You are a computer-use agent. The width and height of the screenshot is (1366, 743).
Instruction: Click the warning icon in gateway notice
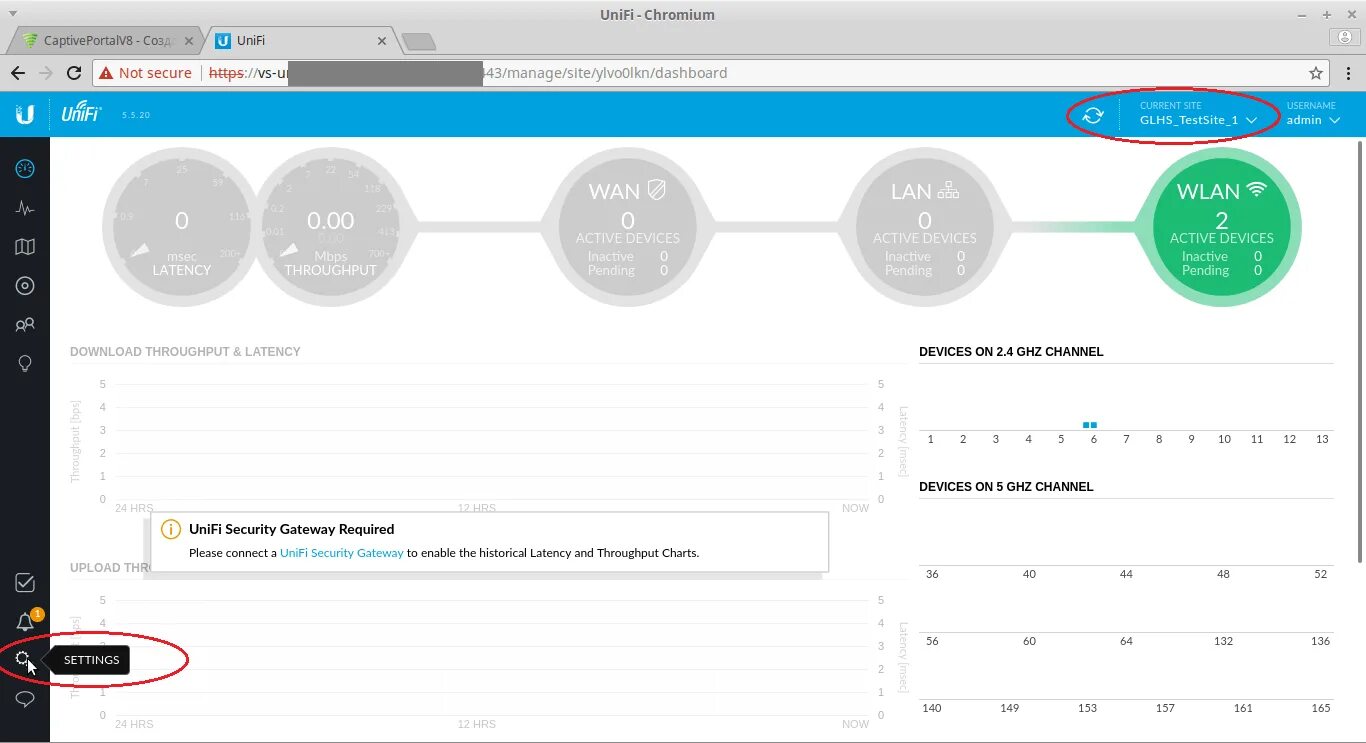coord(171,530)
